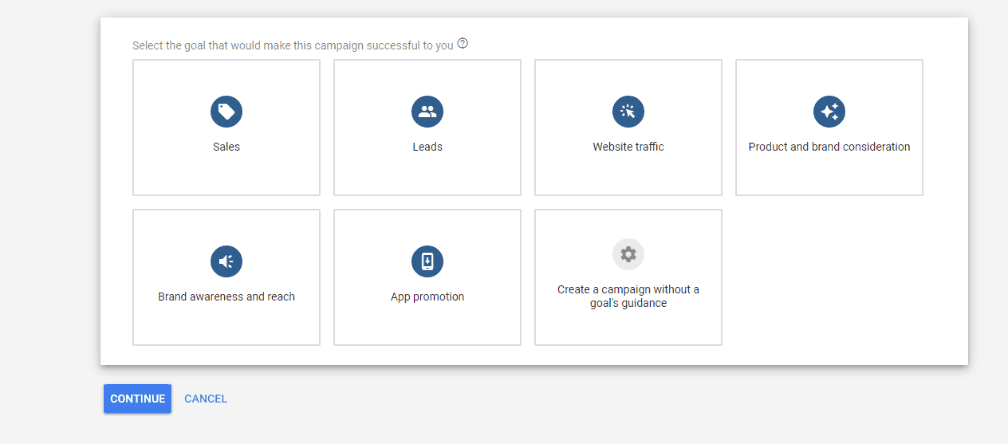
Task: Choose Create a campaign without a goal's guidance
Action: pos(628,296)
